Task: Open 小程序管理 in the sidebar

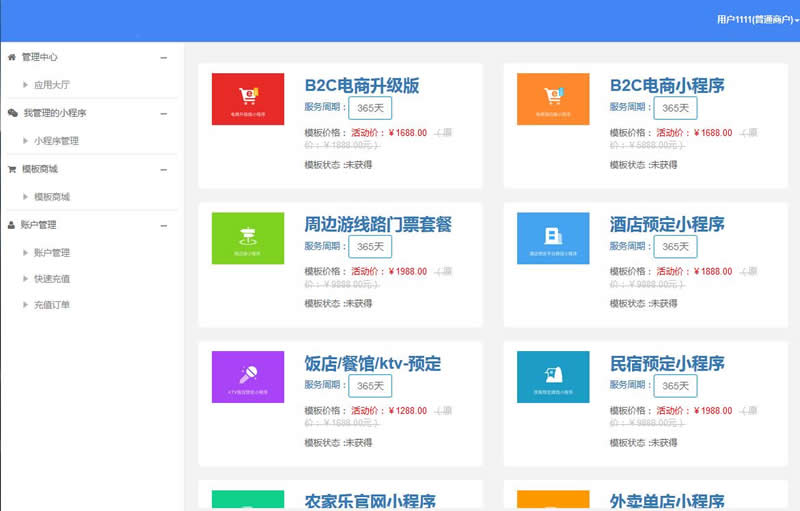Action: coord(56,141)
